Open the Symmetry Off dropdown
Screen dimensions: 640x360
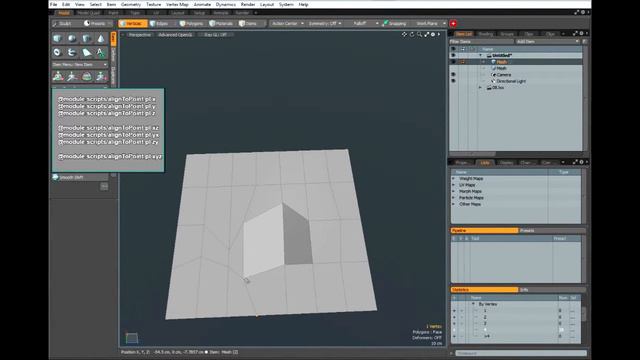click(x=325, y=24)
